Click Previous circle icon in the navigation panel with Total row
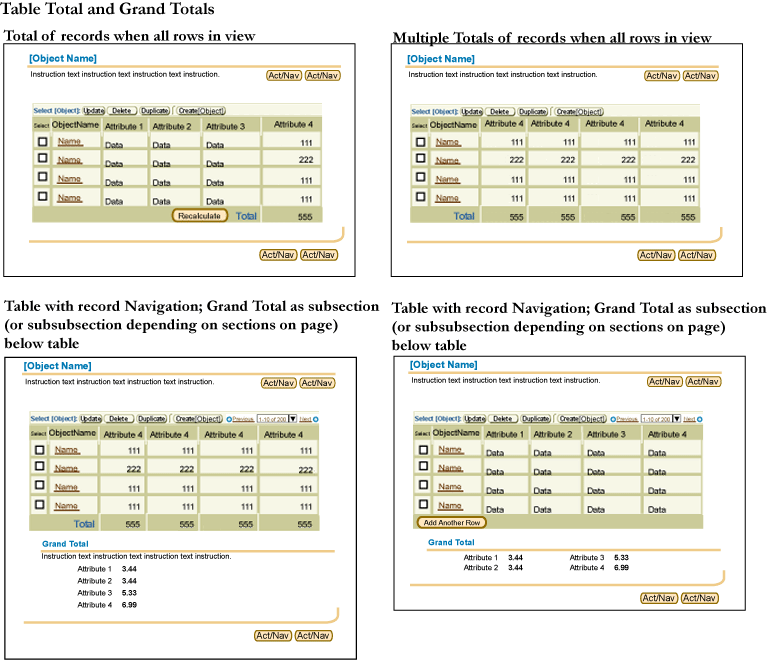The height and width of the screenshot is (666, 768). [229, 419]
